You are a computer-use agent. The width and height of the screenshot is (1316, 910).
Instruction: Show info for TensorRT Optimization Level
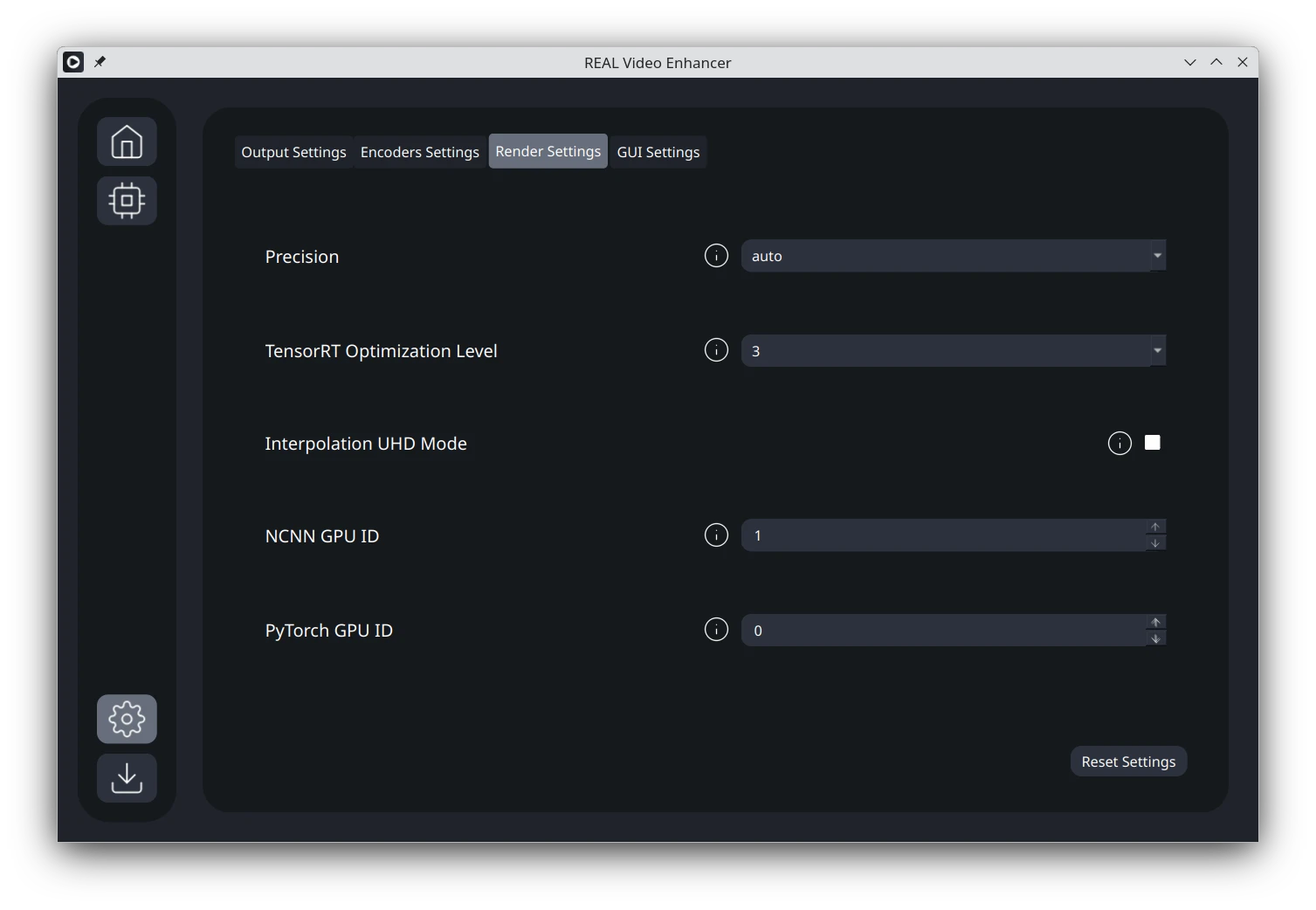click(716, 350)
